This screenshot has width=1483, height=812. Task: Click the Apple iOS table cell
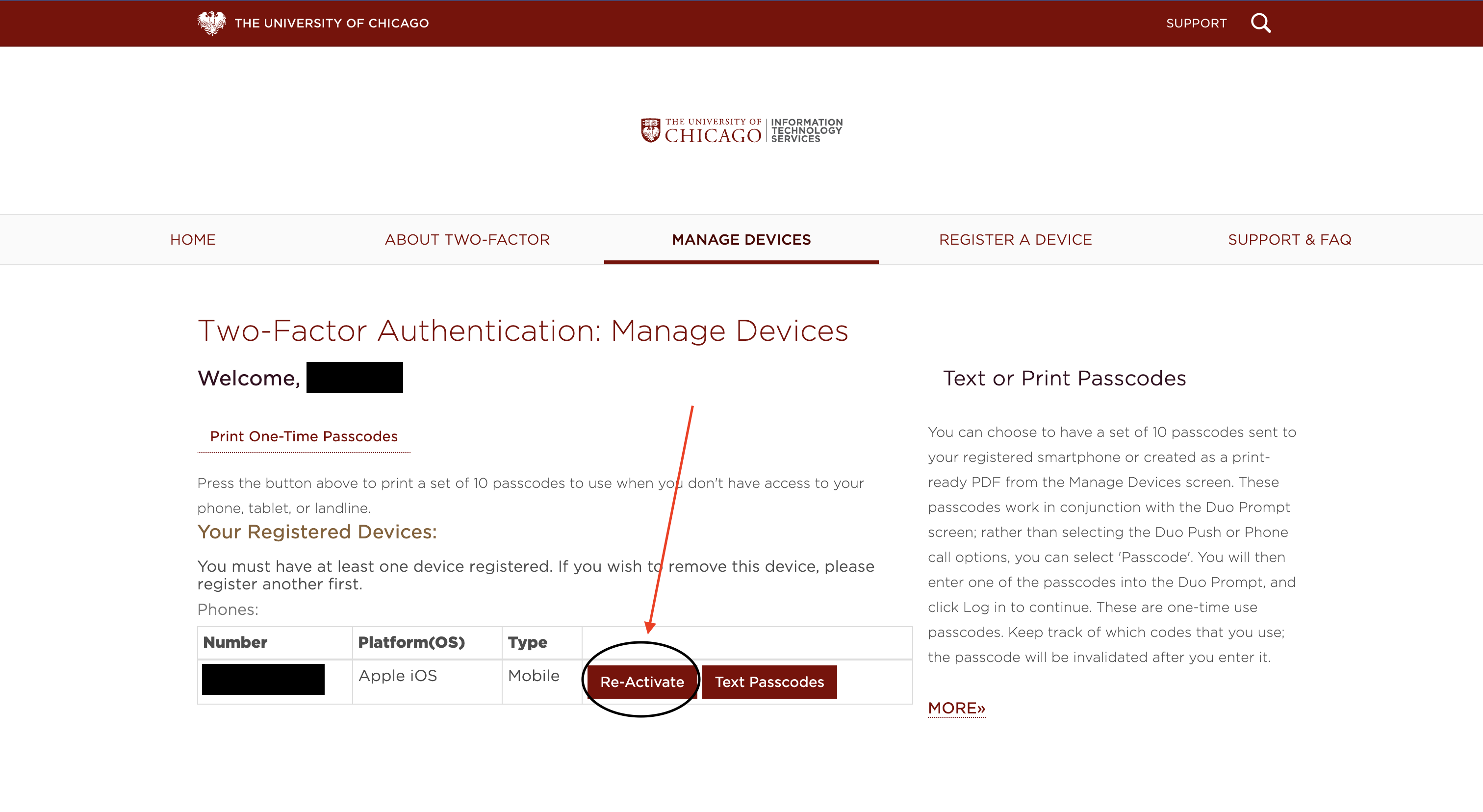point(398,676)
